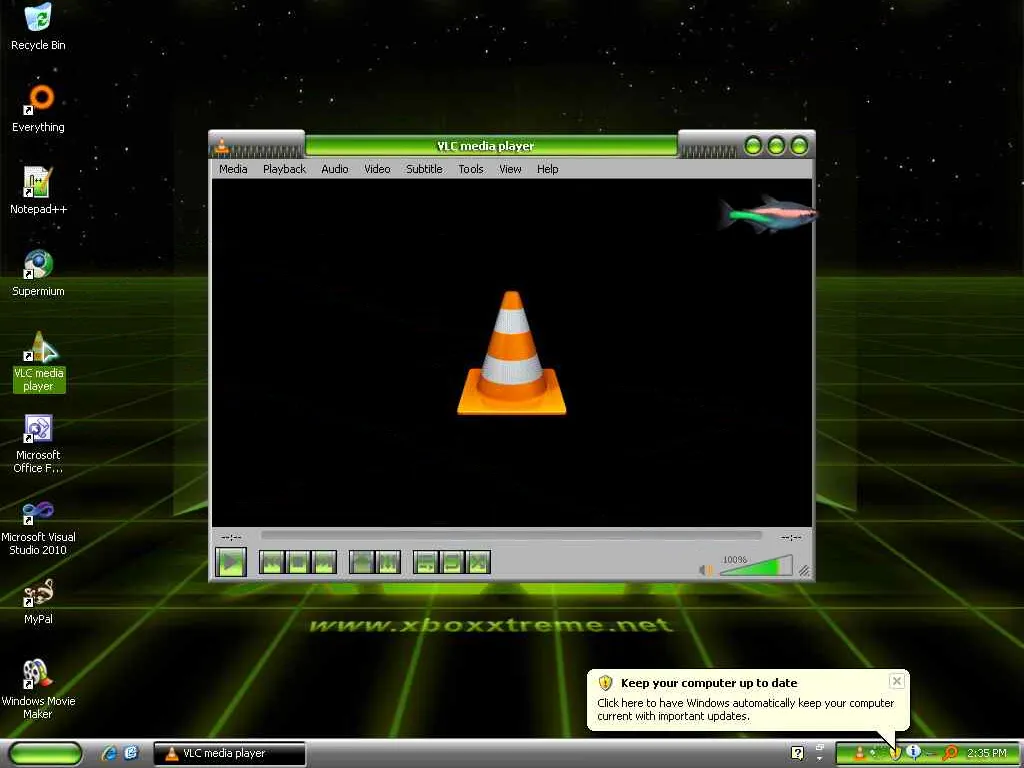Show VLC extended settings
This screenshot has width=1024, height=768.
[x=388, y=562]
